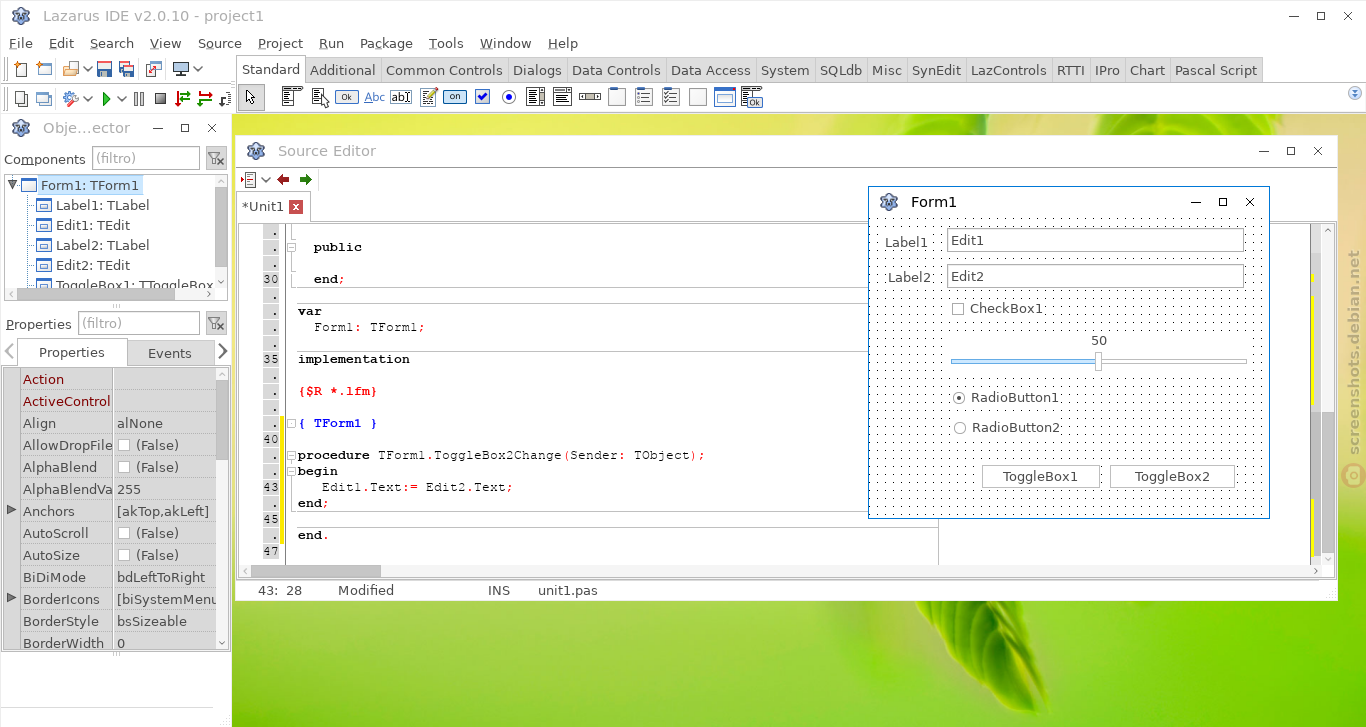Screen dimensions: 1366x727
Task: Expand the BorderIcons property
Action: click(x=12, y=598)
